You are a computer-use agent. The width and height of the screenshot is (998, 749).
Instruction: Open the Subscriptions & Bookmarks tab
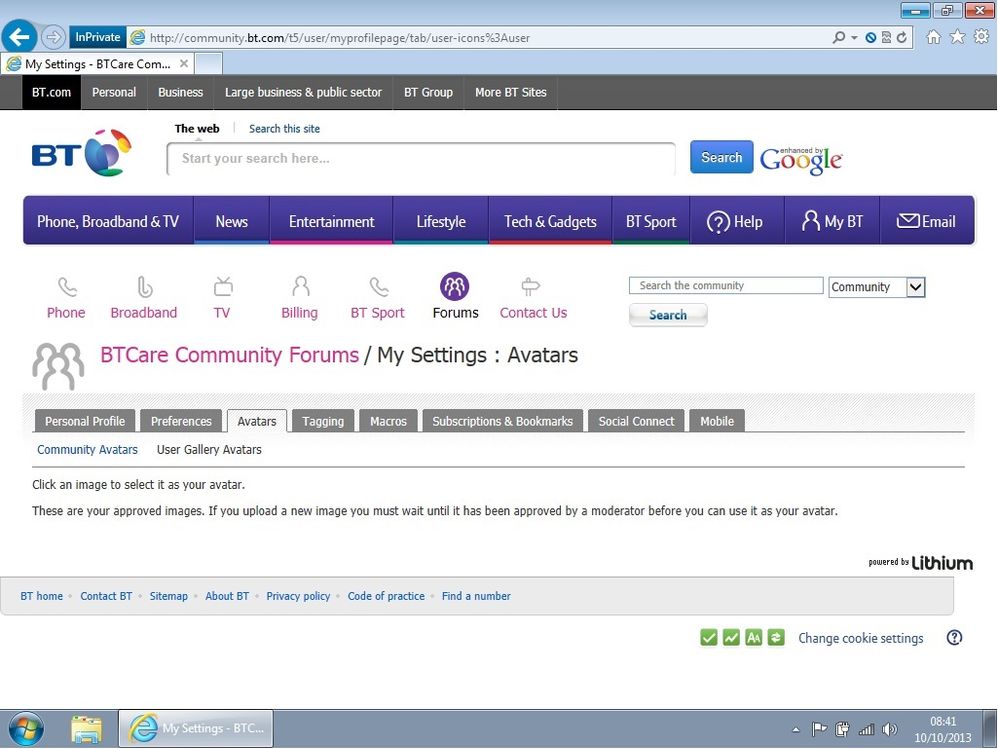(502, 421)
